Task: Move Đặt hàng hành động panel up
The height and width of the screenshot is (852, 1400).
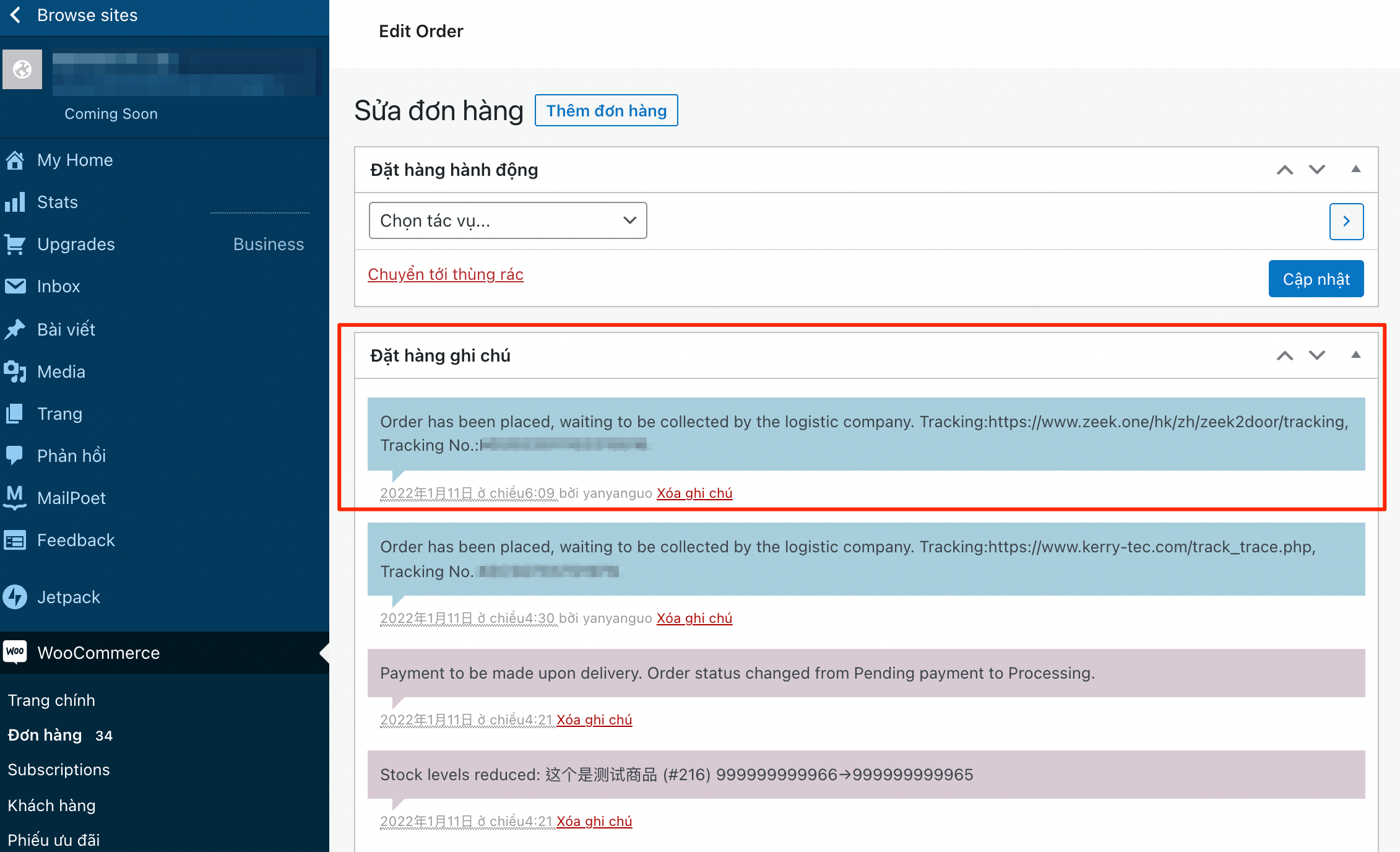Action: coord(1285,170)
